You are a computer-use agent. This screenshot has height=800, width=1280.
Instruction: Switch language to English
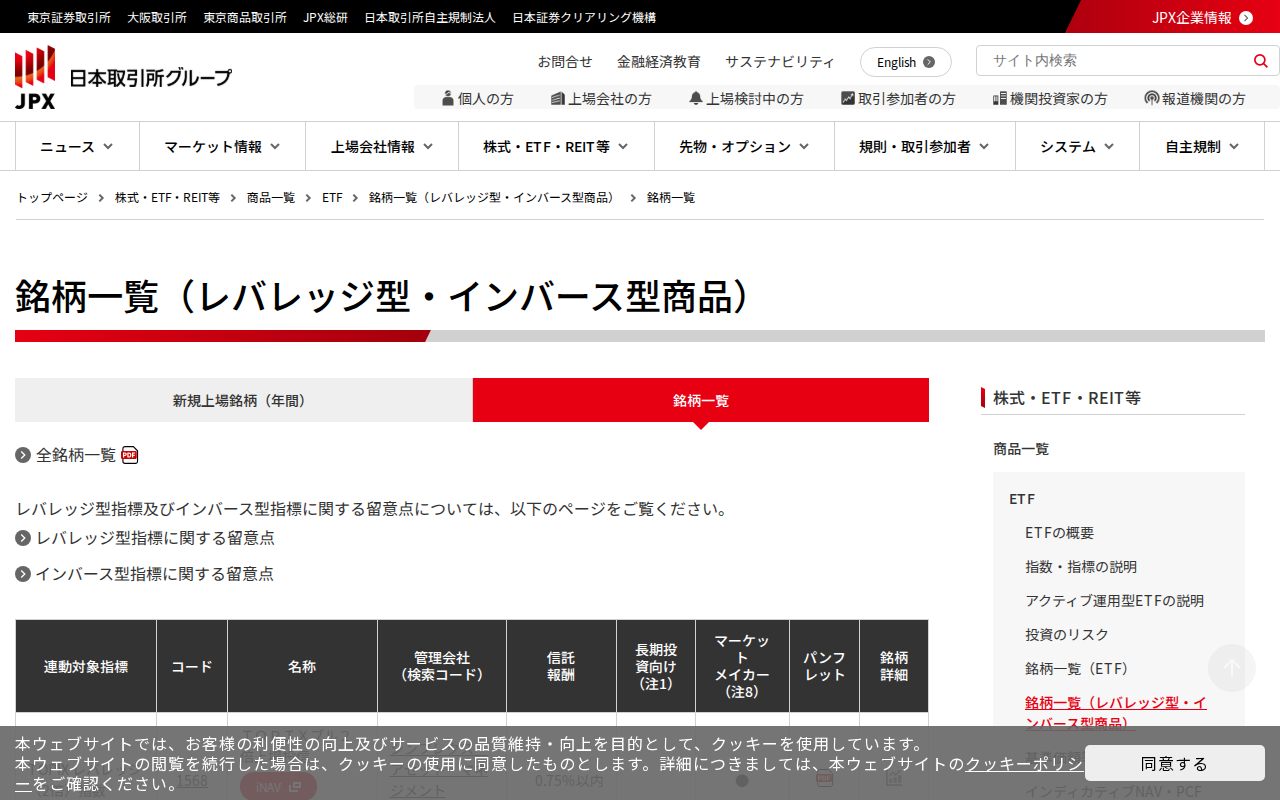point(905,62)
